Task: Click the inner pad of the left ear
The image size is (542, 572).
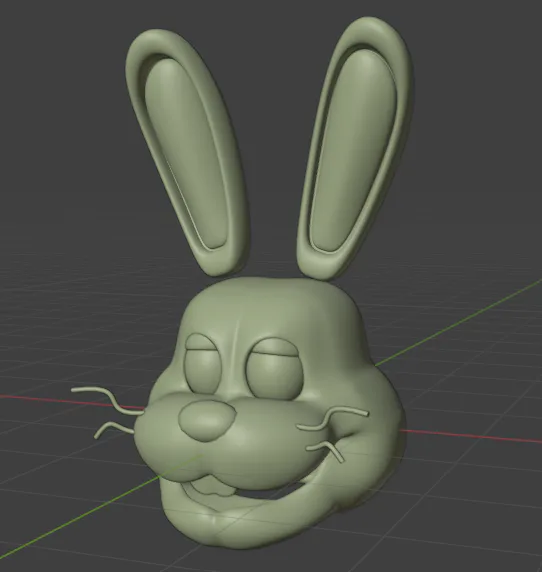Action: [x=186, y=153]
